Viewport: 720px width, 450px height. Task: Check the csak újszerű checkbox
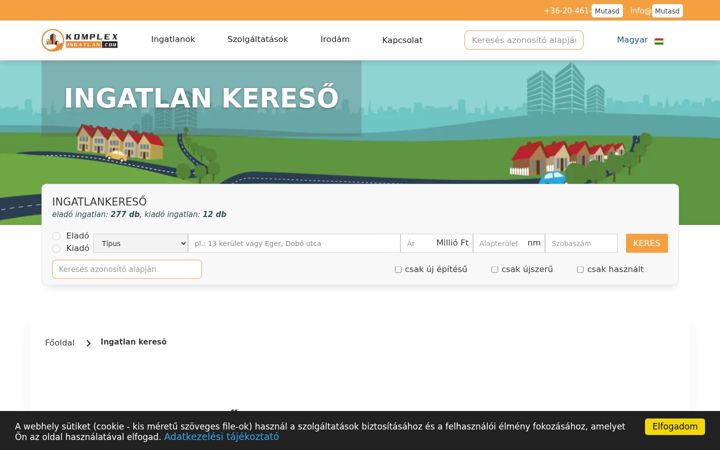point(495,270)
